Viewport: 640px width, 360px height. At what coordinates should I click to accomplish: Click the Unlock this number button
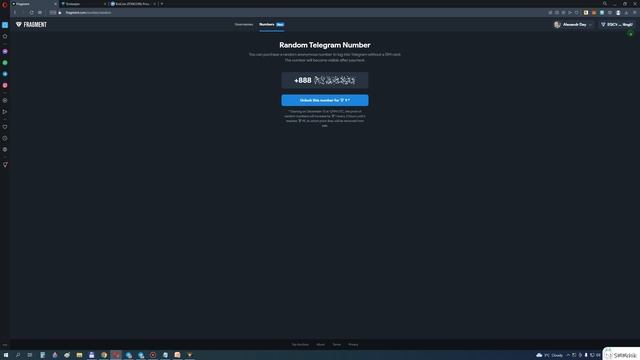click(325, 100)
